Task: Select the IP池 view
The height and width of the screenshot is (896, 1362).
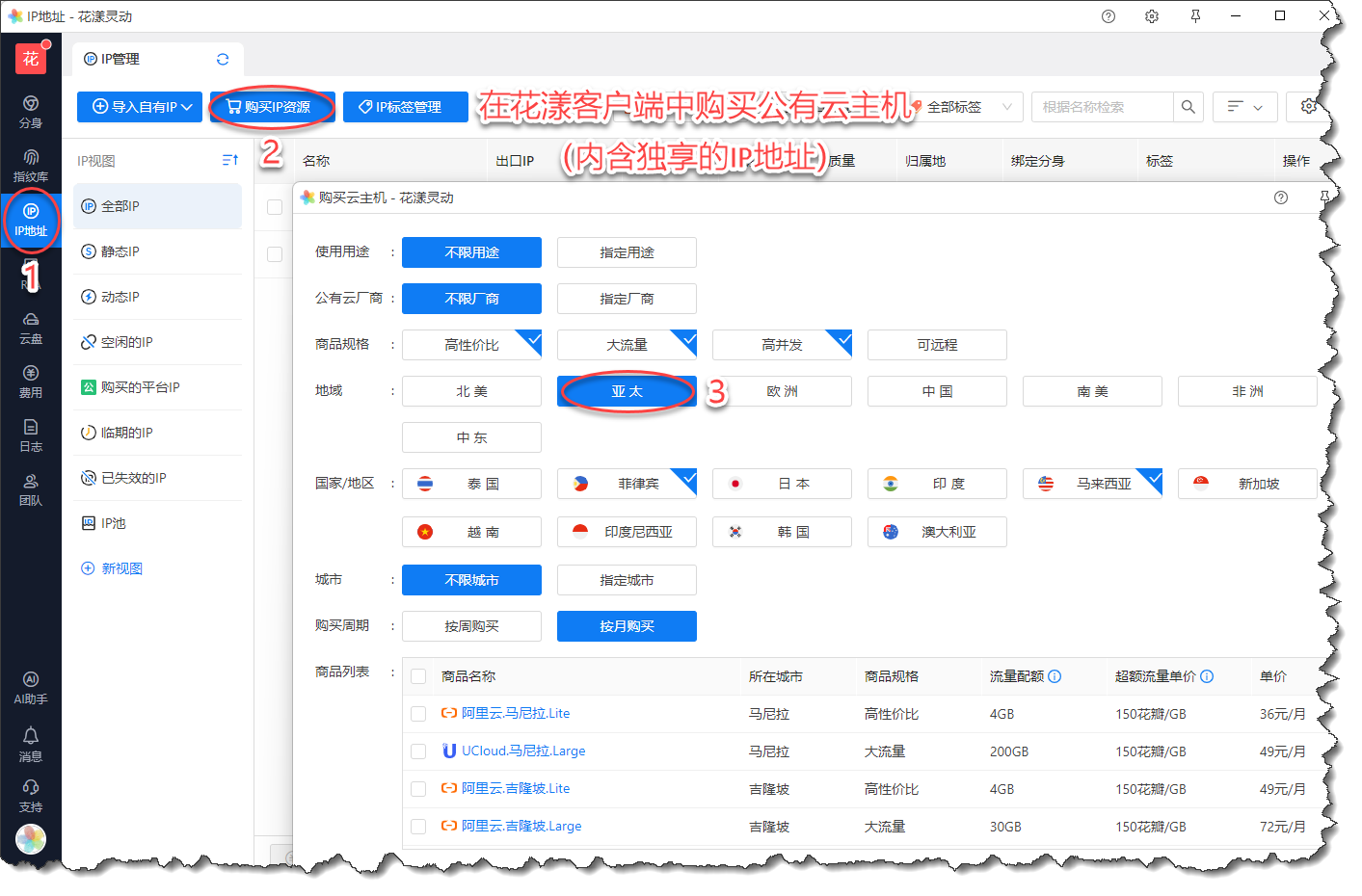Action: [x=157, y=523]
